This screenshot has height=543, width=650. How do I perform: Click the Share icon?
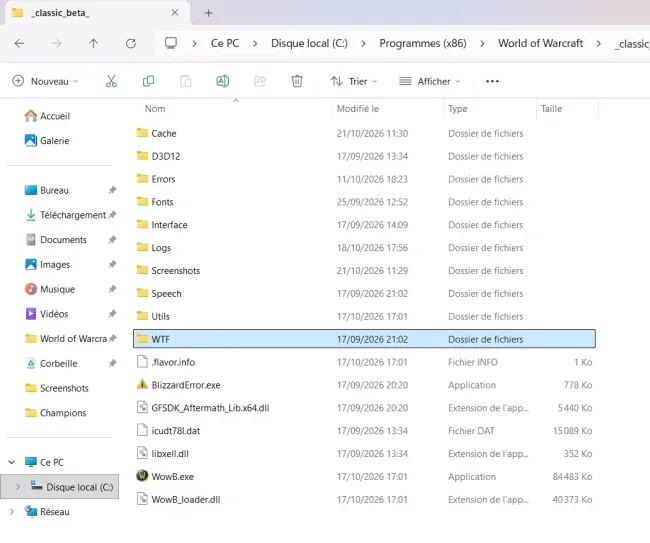pyautogui.click(x=260, y=81)
